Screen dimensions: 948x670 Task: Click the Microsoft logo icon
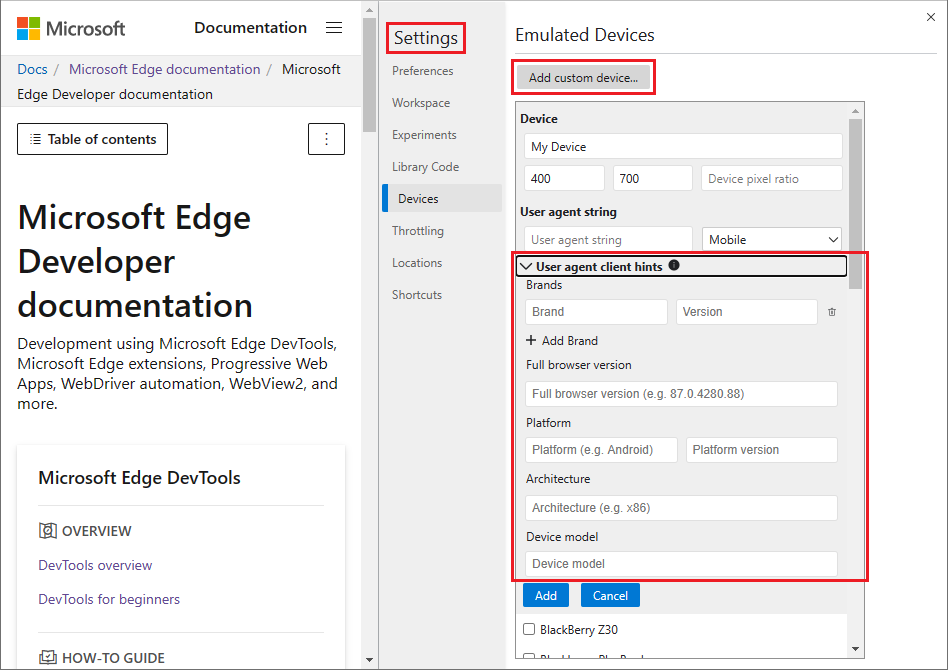pyautogui.click(x=28, y=28)
